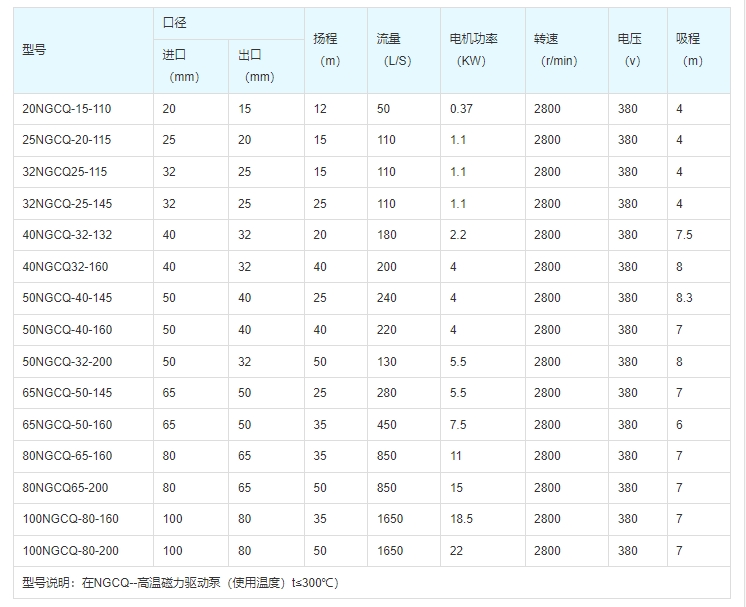
Task: Click the 口径 header cell
Action: pyautogui.click(x=229, y=23)
